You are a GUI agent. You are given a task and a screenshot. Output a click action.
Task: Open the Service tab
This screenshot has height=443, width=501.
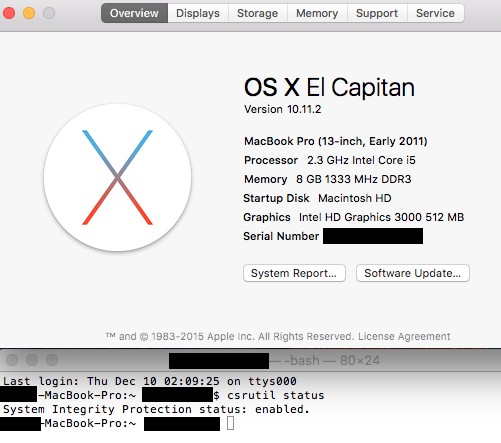435,13
